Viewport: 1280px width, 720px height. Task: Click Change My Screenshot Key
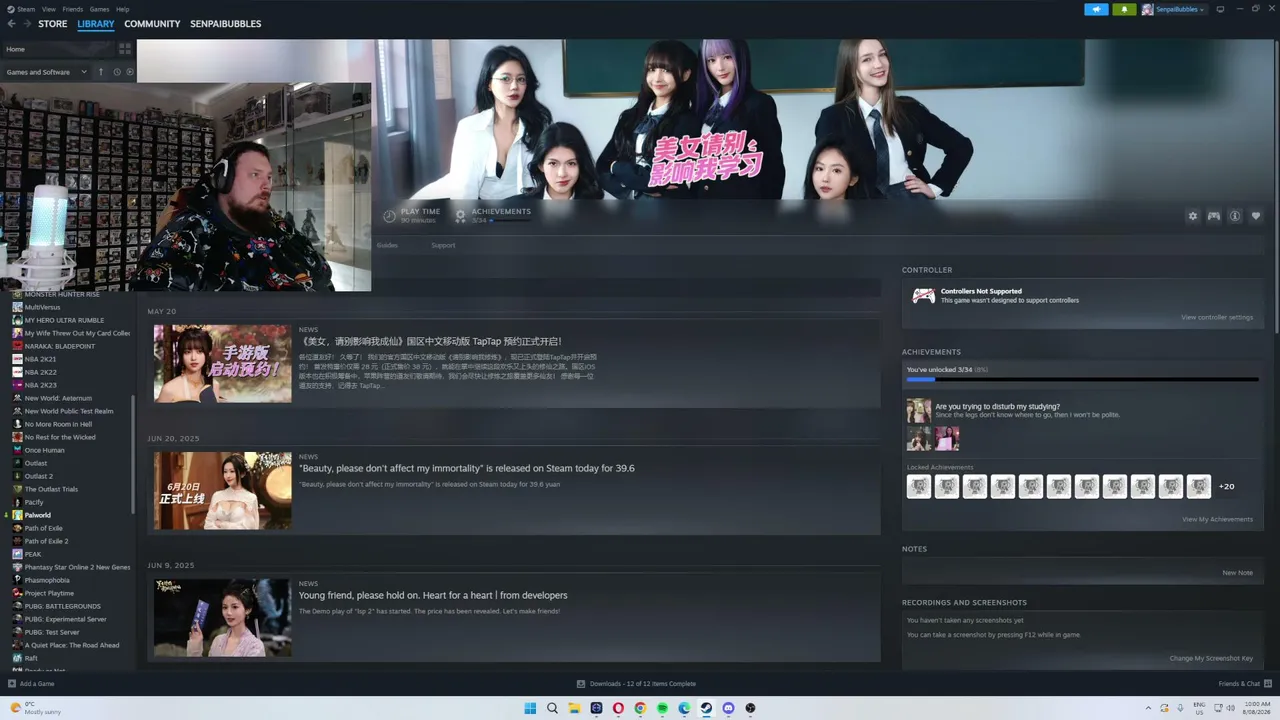(x=1211, y=658)
